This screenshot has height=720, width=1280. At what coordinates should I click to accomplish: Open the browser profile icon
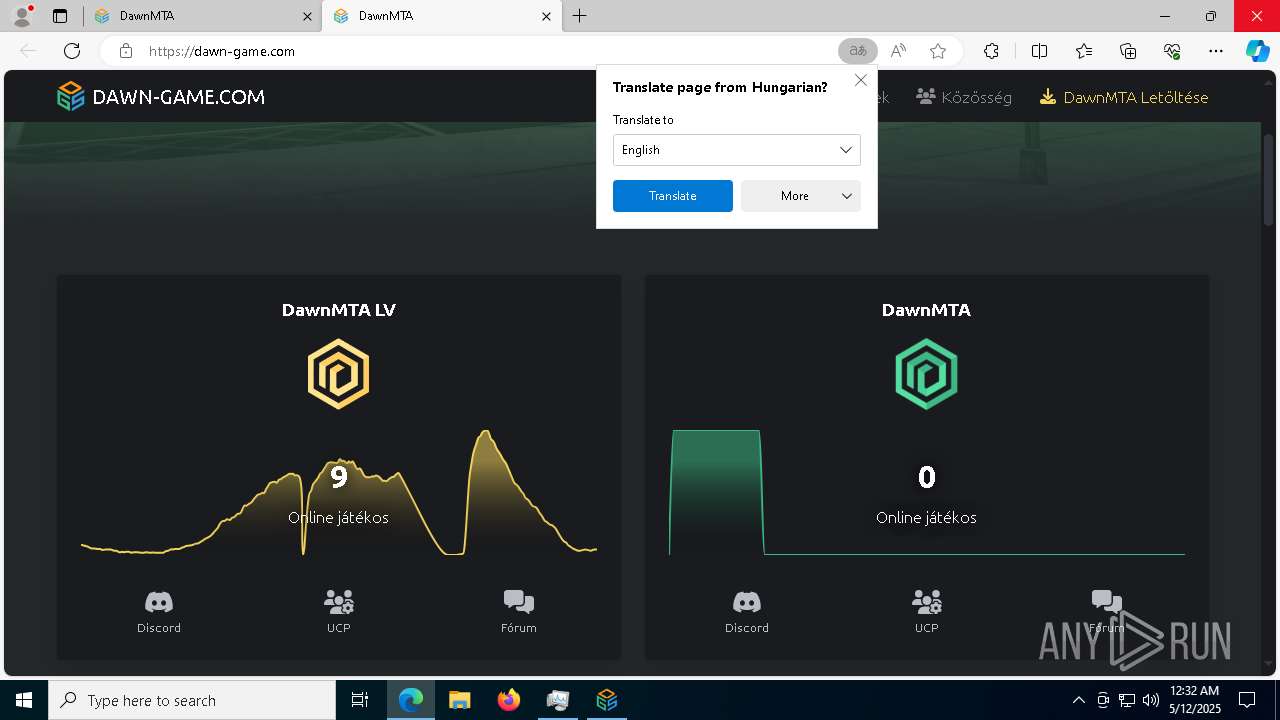22,16
